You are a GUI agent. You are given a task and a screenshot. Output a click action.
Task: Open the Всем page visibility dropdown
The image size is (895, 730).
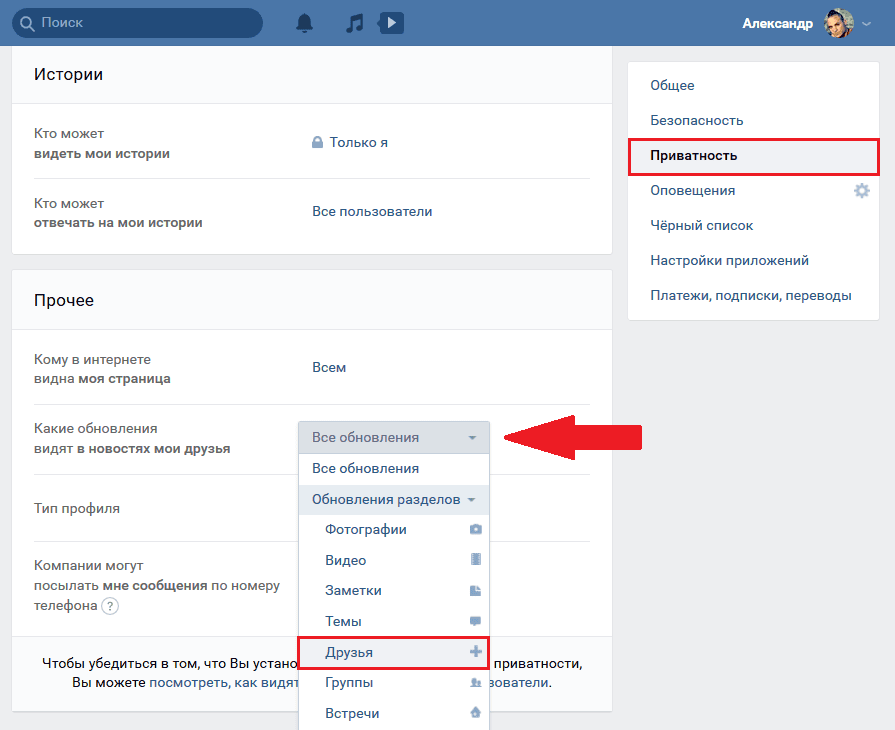click(329, 368)
